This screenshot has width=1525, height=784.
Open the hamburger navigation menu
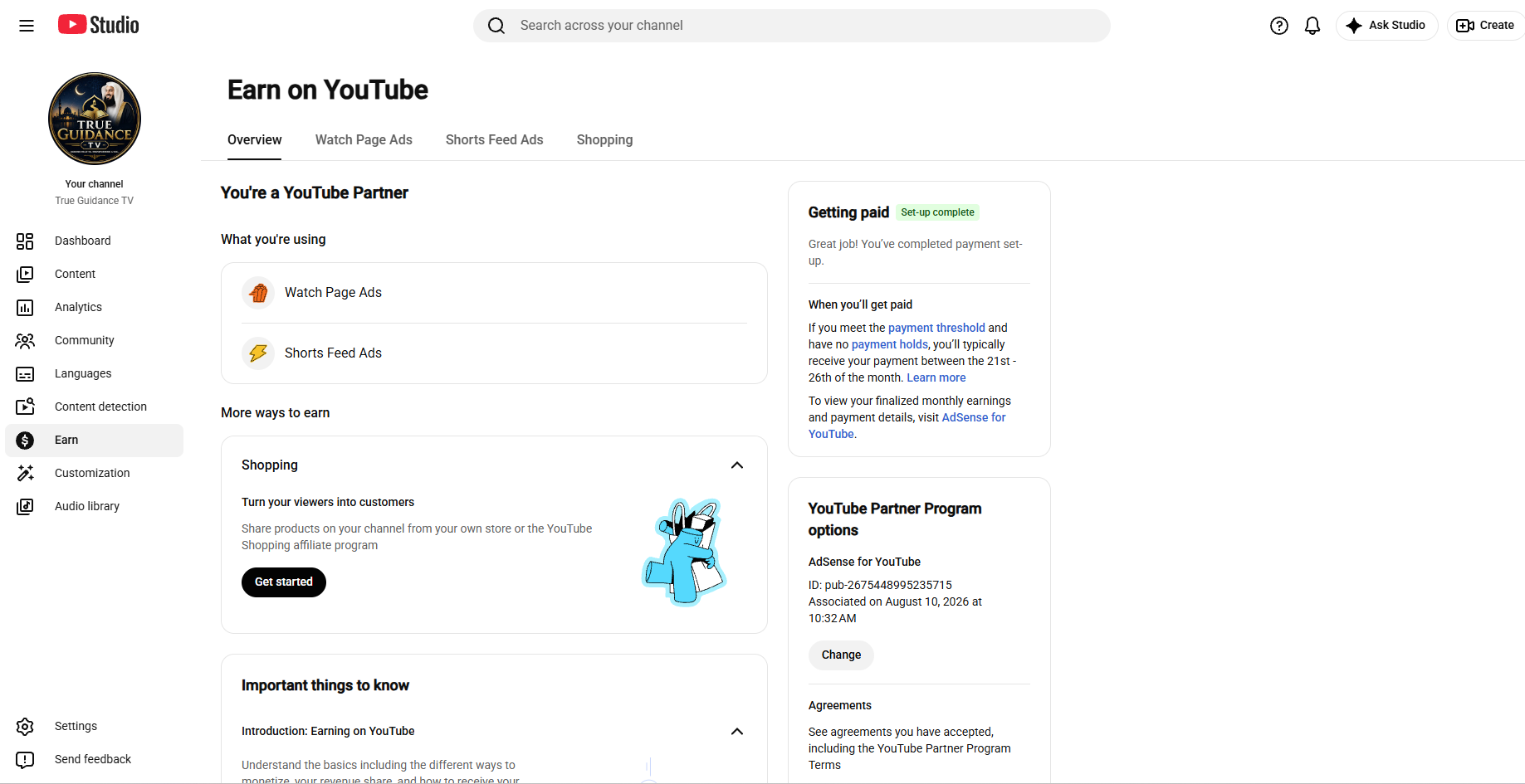27,26
